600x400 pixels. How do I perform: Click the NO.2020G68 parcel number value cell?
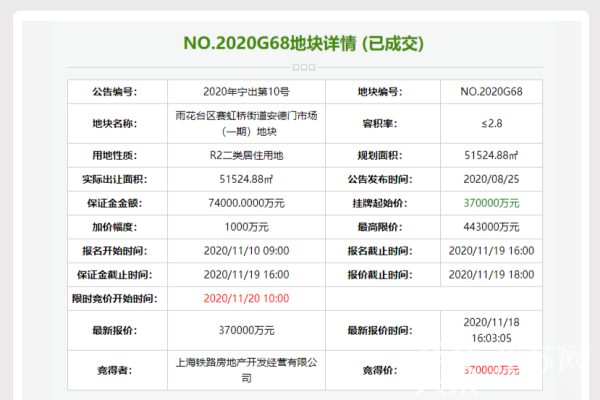pyautogui.click(x=492, y=92)
